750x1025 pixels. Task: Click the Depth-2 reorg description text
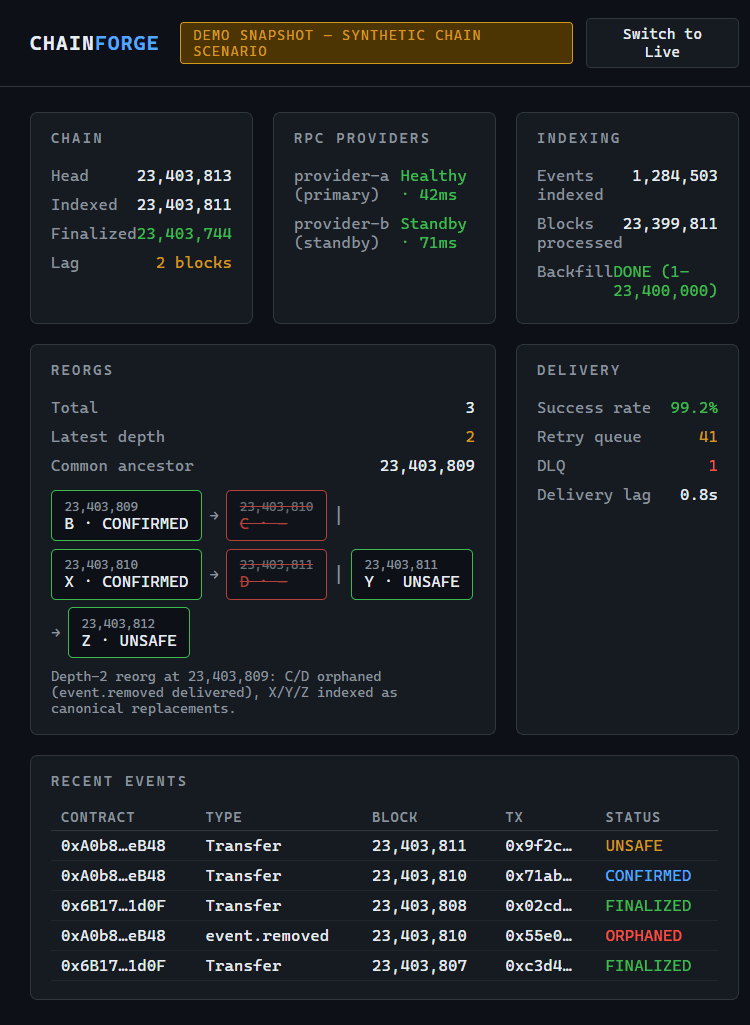coord(224,692)
